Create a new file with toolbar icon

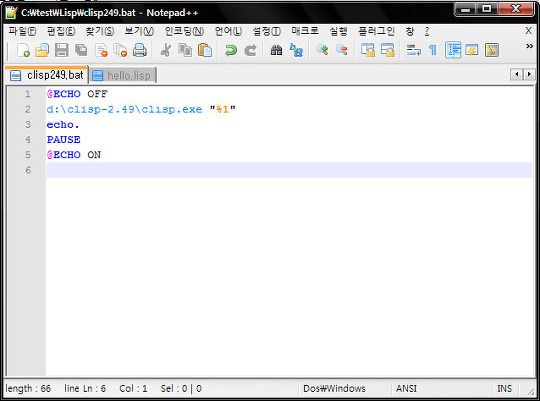coord(23,50)
